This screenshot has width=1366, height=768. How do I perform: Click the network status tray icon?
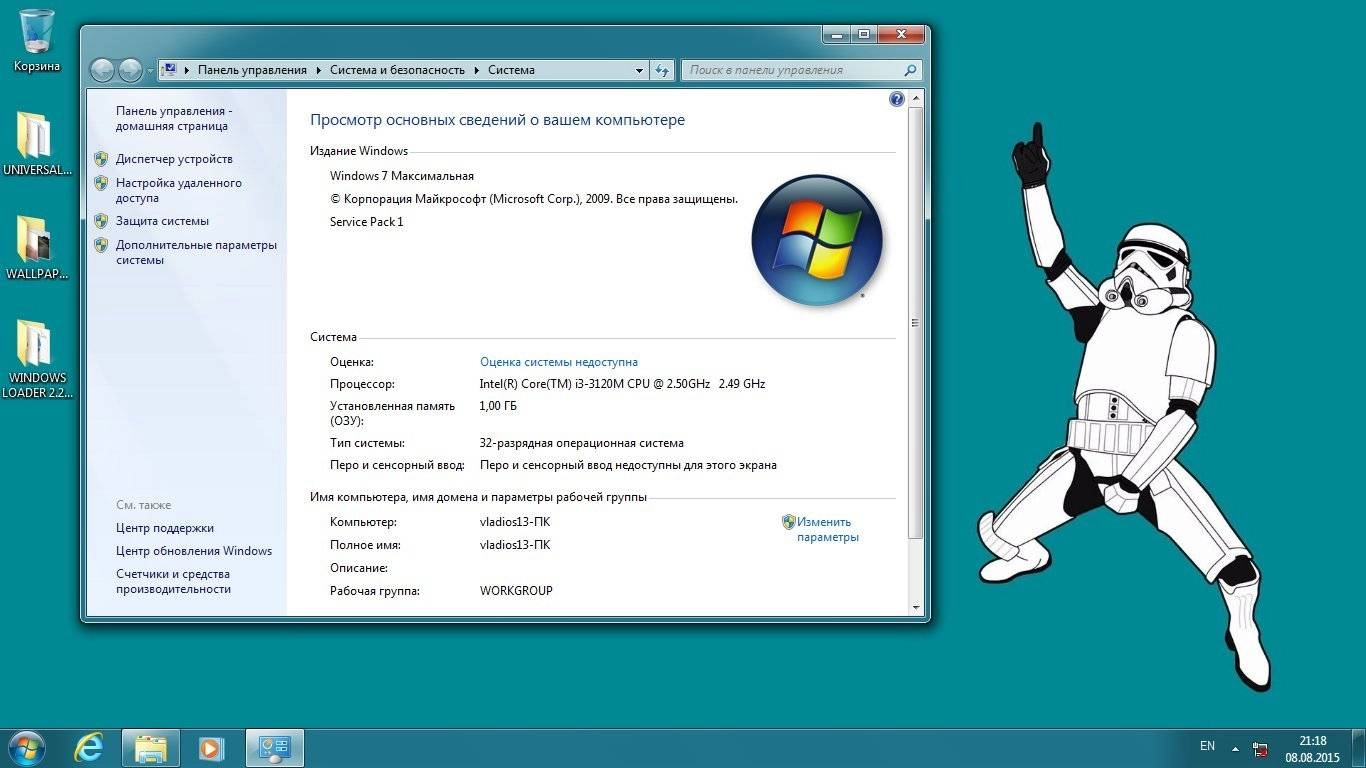(1260, 749)
